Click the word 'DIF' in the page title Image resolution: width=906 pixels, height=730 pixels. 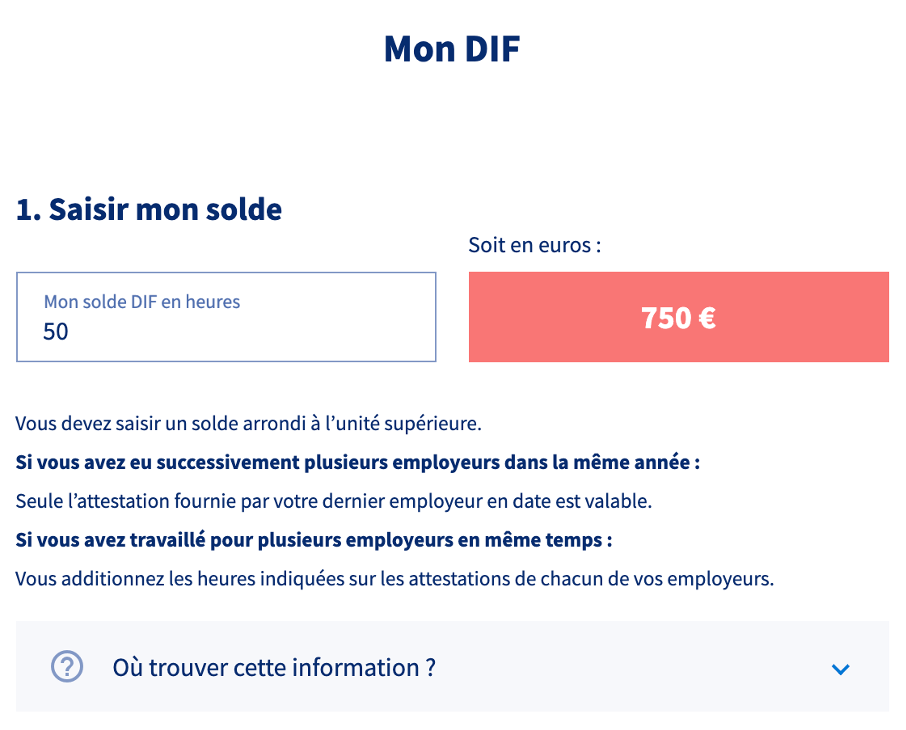pos(492,49)
